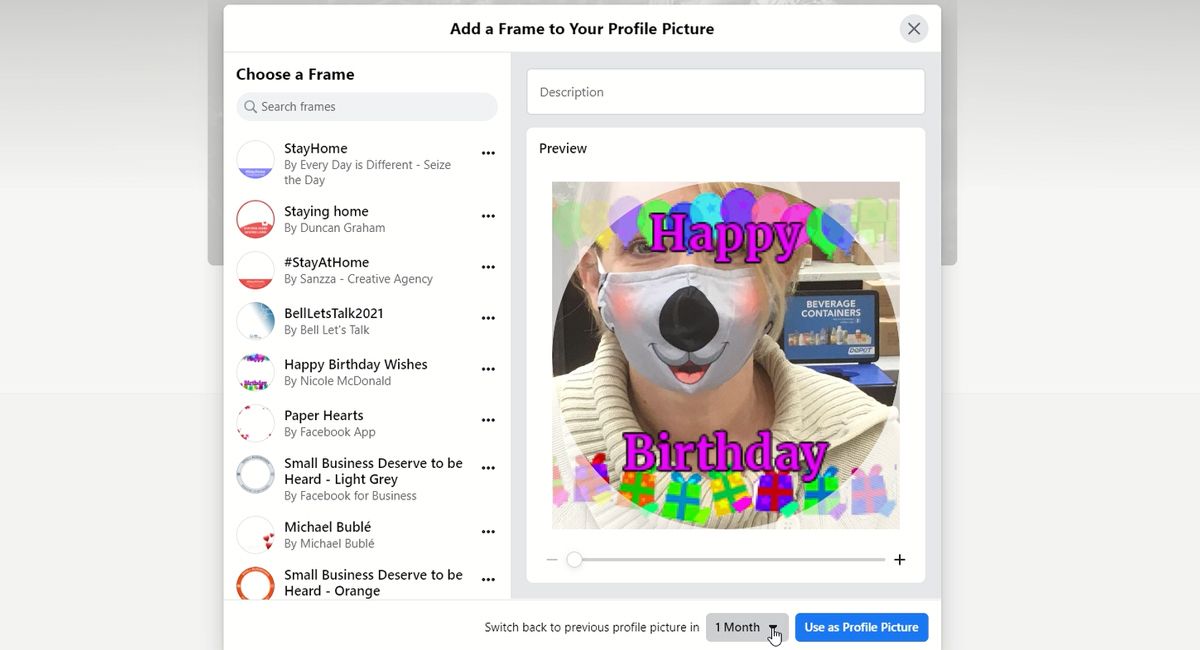The image size is (1200, 650).
Task: Click 'By Sanzza - Creative Agency' text
Action: click(358, 279)
